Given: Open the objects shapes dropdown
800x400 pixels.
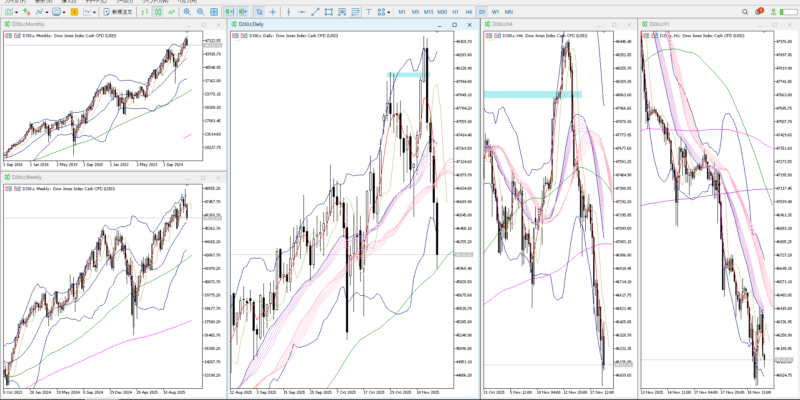Looking at the screenshot, I should 385,11.
